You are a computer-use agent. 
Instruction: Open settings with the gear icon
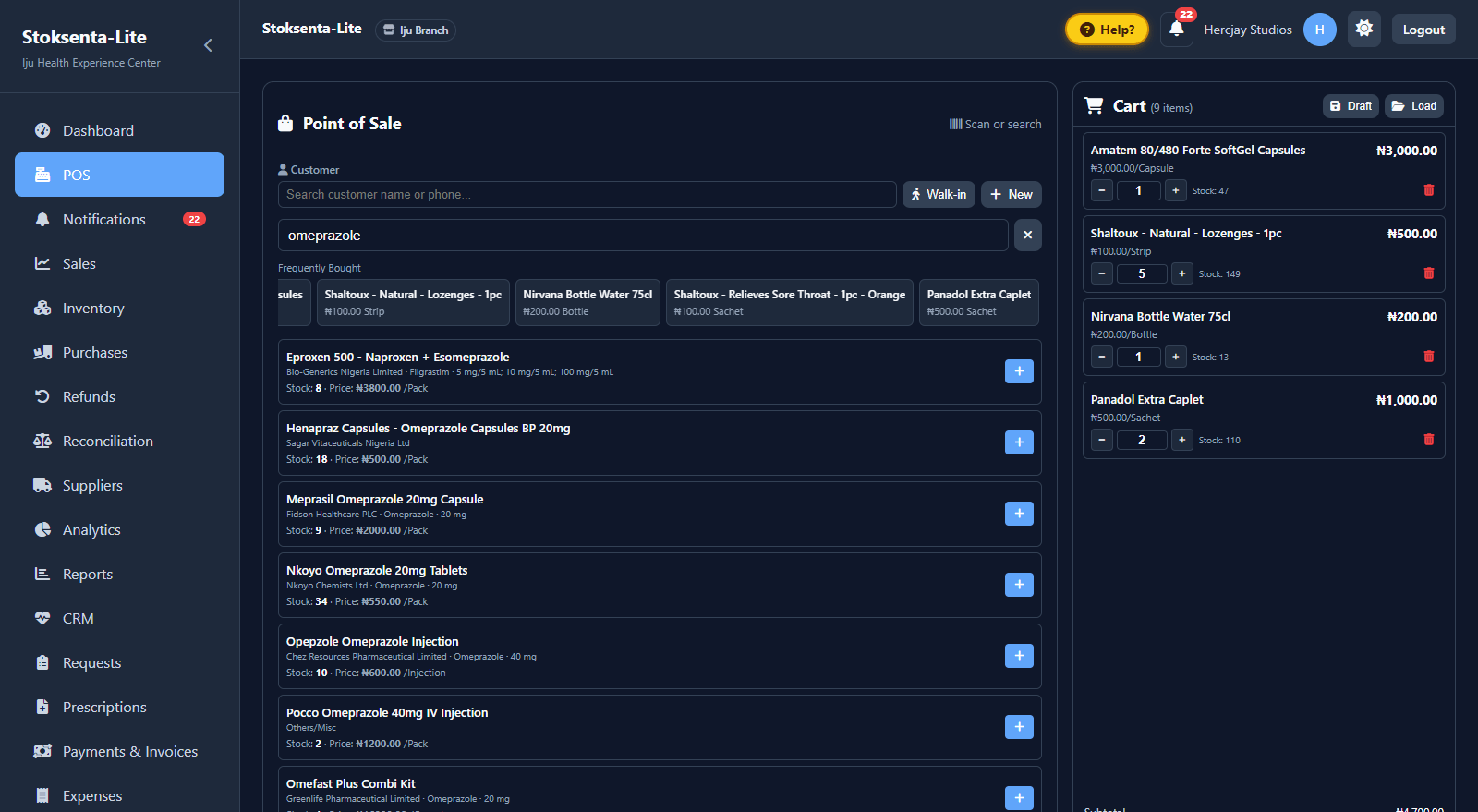[x=1364, y=29]
